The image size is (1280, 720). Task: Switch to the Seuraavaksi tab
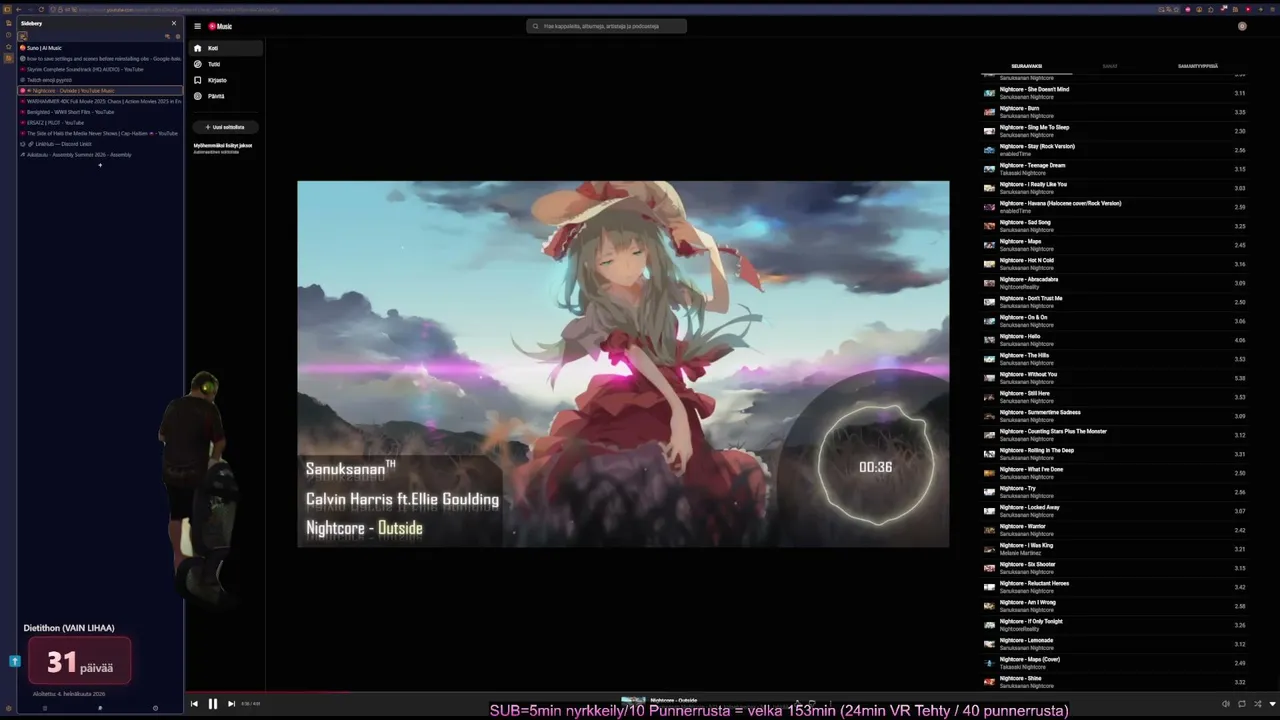point(1026,66)
